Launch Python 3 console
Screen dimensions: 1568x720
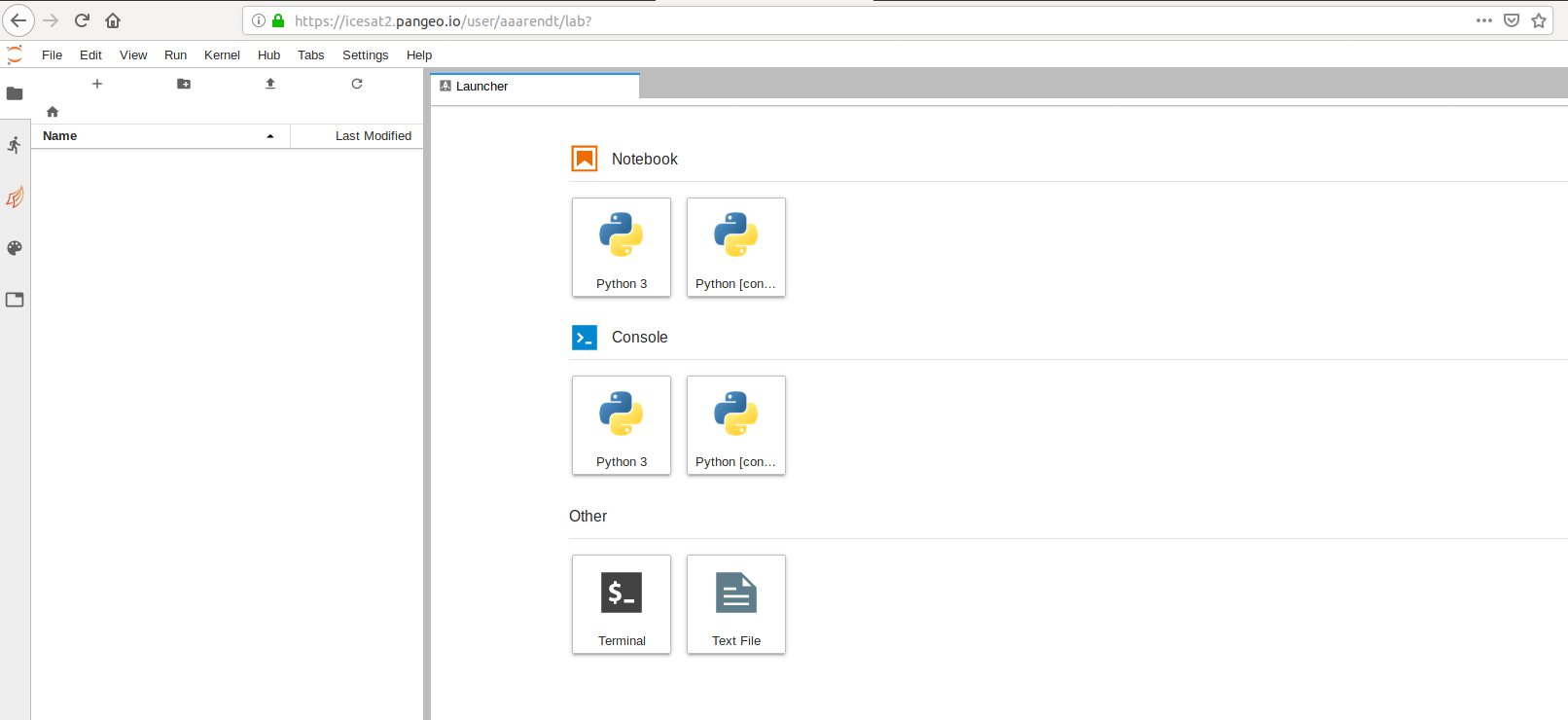tap(622, 425)
